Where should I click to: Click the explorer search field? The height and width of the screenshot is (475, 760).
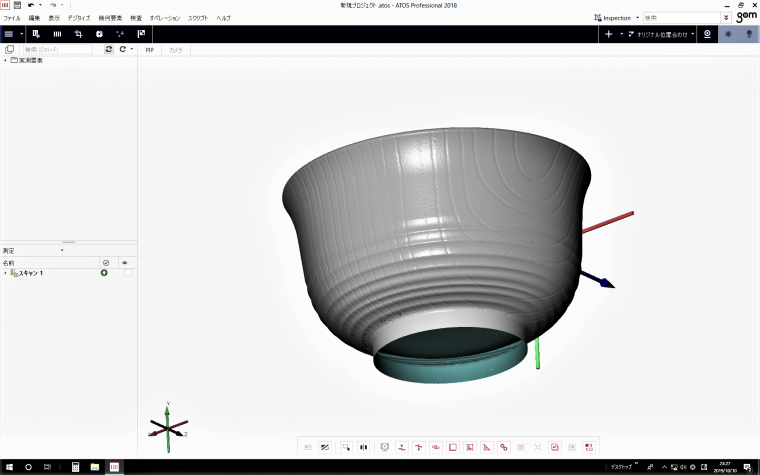tap(58, 49)
